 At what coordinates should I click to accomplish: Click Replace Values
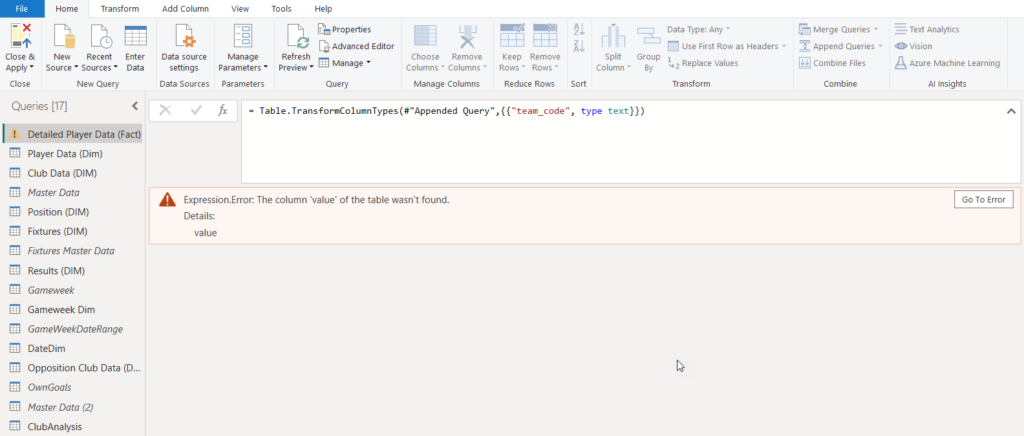703,63
